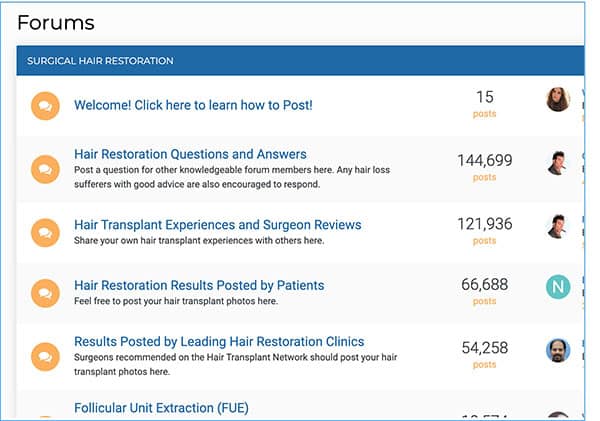The width and height of the screenshot is (600, 421).
Task: Open user avatar in Surgeon Reviews row
Action: click(x=558, y=226)
